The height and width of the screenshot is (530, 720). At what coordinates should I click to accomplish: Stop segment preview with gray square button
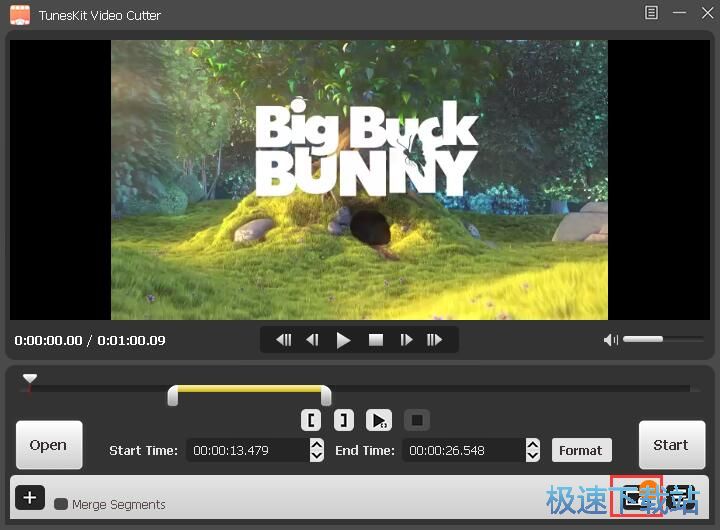pos(417,420)
